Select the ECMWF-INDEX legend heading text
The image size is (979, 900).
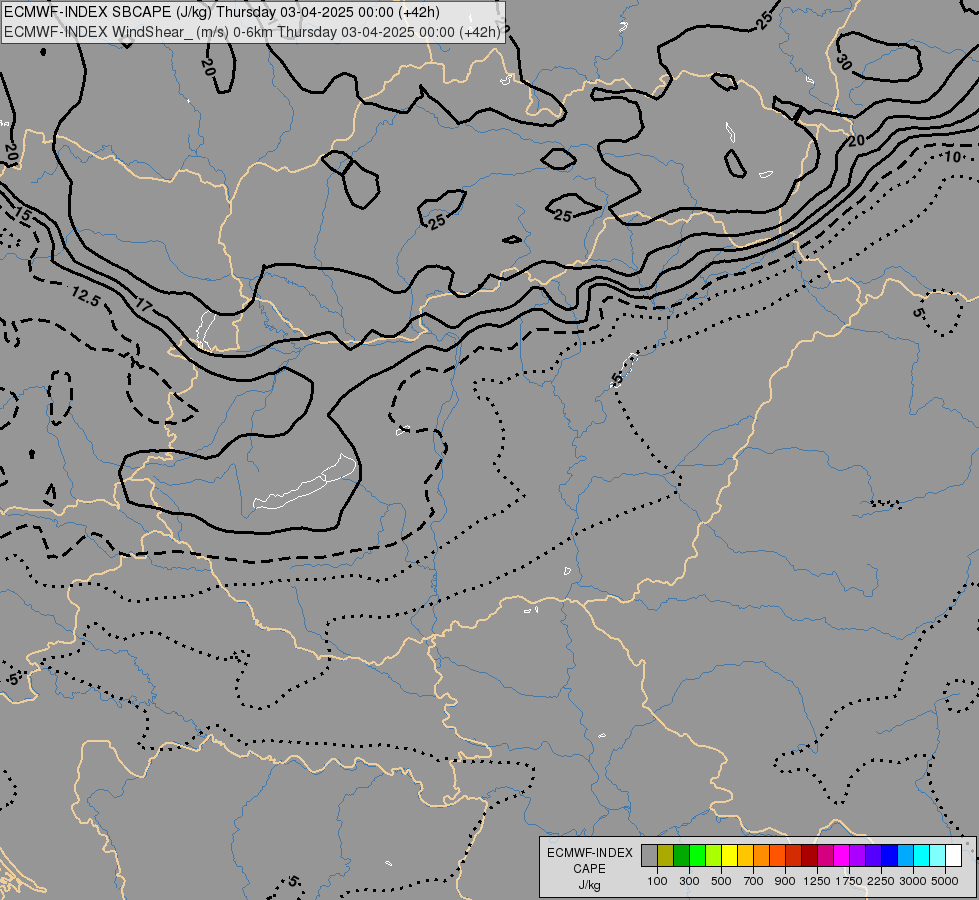589,853
